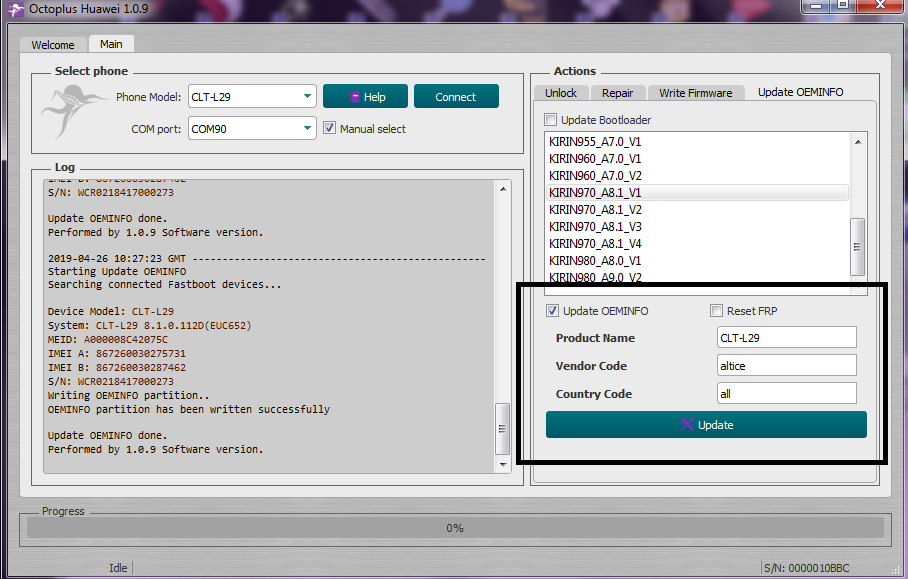908x579 pixels.
Task: Click the Connect button
Action: tap(456, 97)
